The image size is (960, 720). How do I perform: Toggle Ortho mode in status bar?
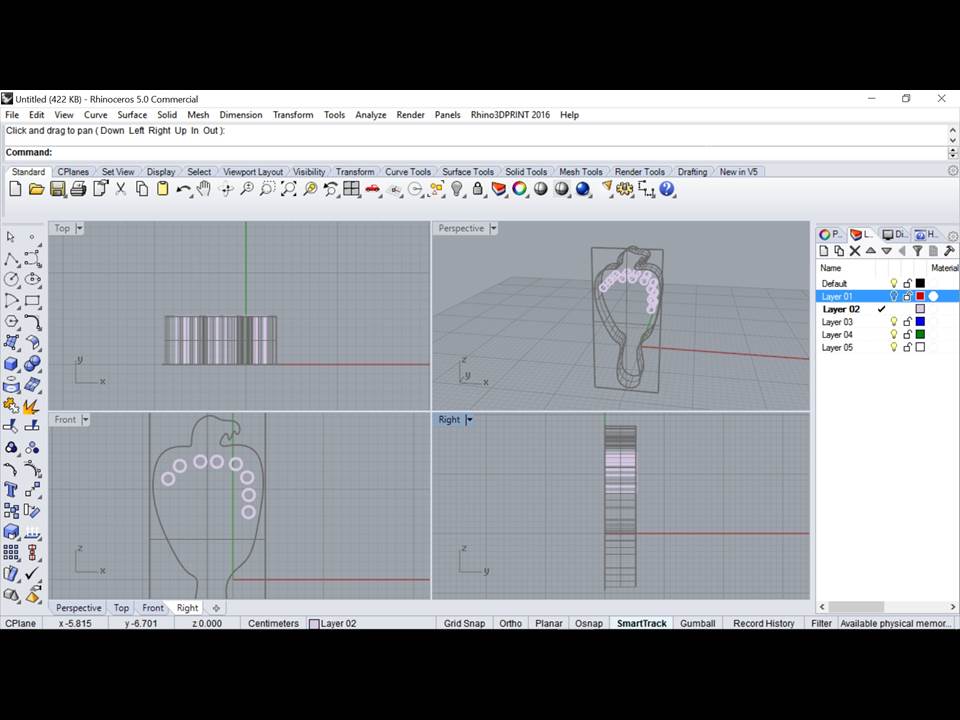click(x=510, y=623)
